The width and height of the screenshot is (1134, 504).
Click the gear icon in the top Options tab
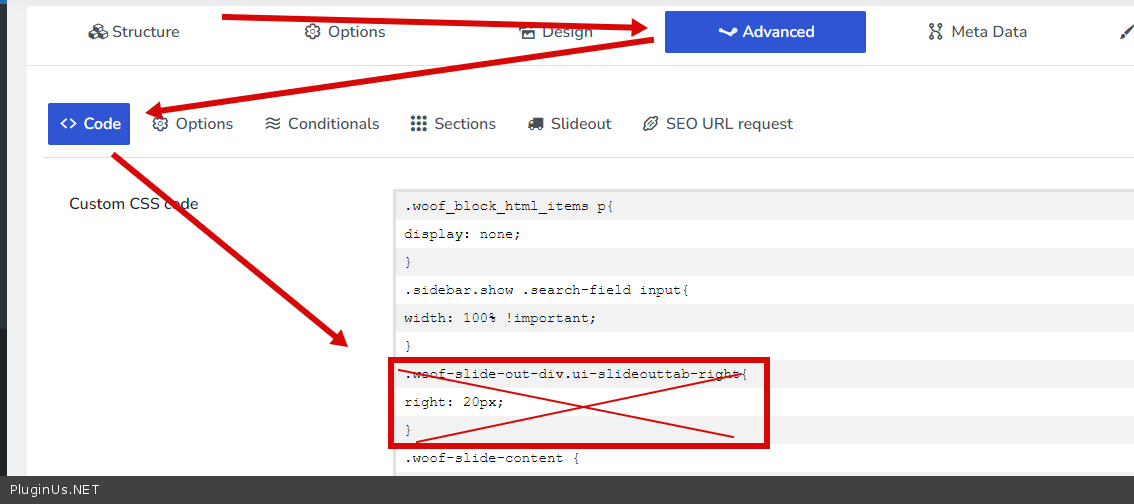(312, 32)
